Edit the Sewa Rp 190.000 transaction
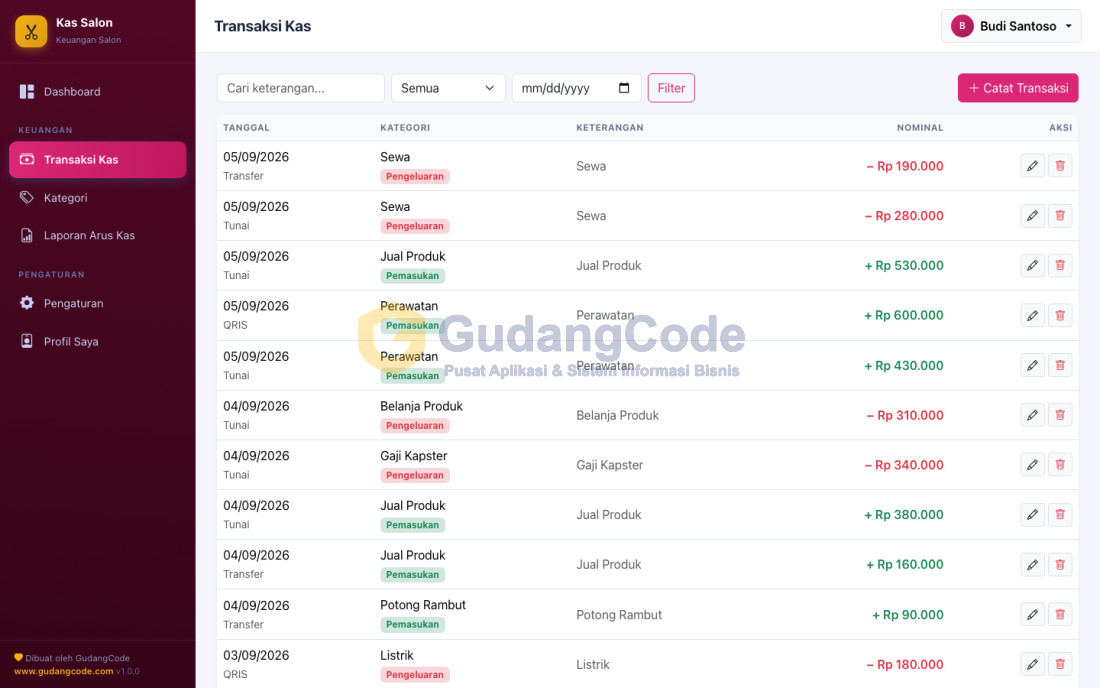Screen dimensions: 1100x688 [1033, 166]
